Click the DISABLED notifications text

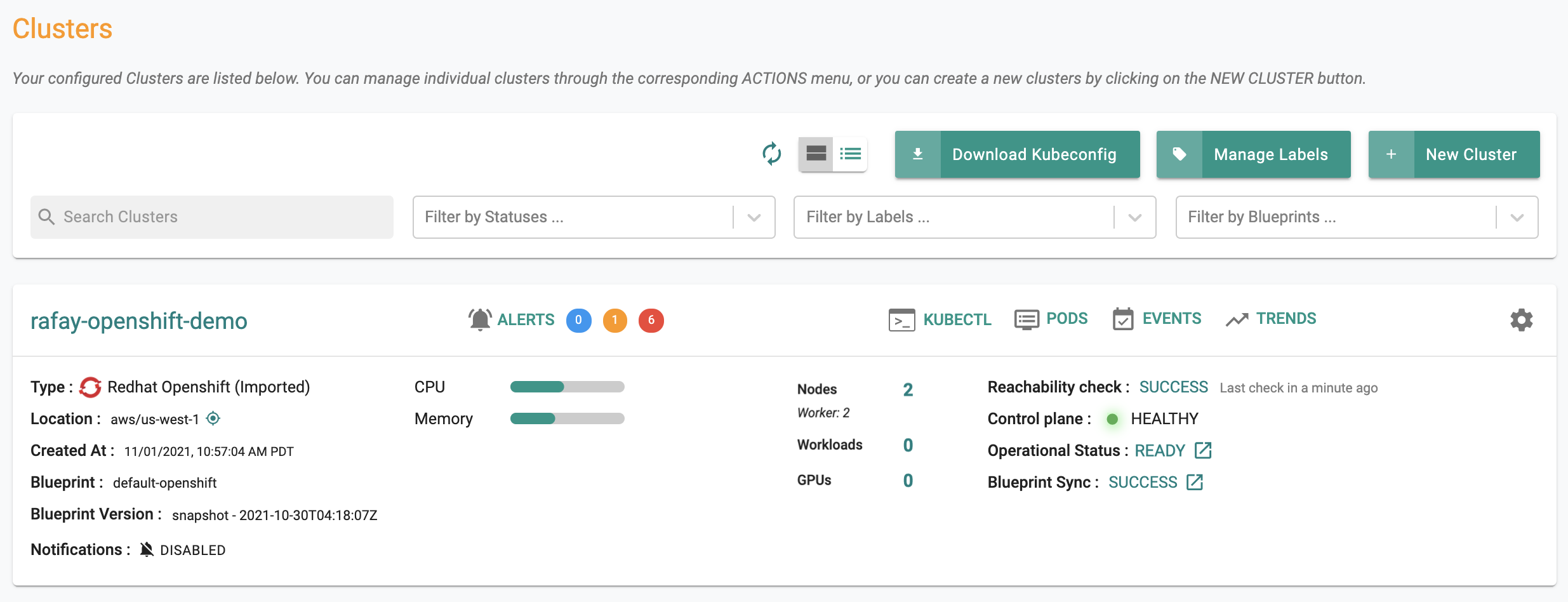pos(193,550)
